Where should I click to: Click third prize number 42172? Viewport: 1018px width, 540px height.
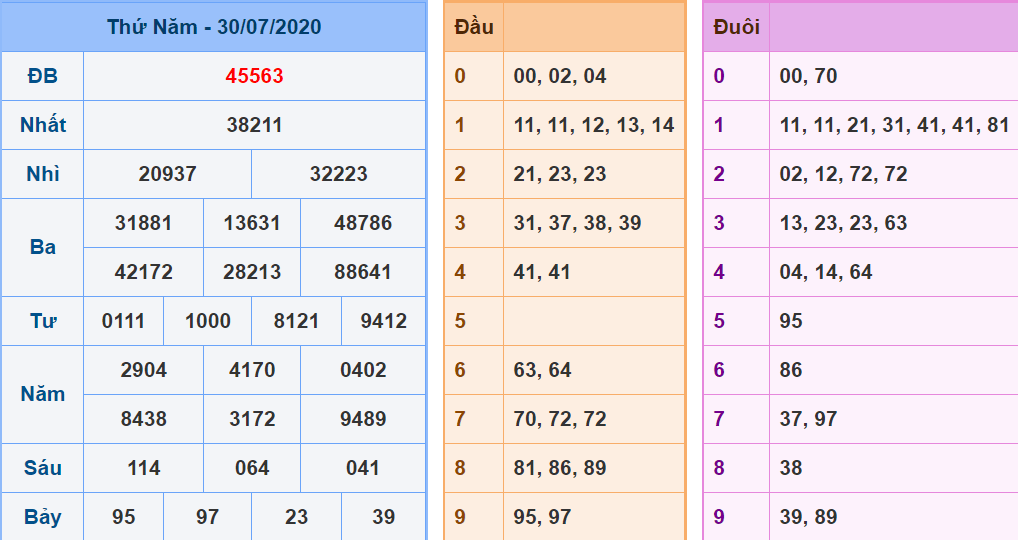[143, 272]
